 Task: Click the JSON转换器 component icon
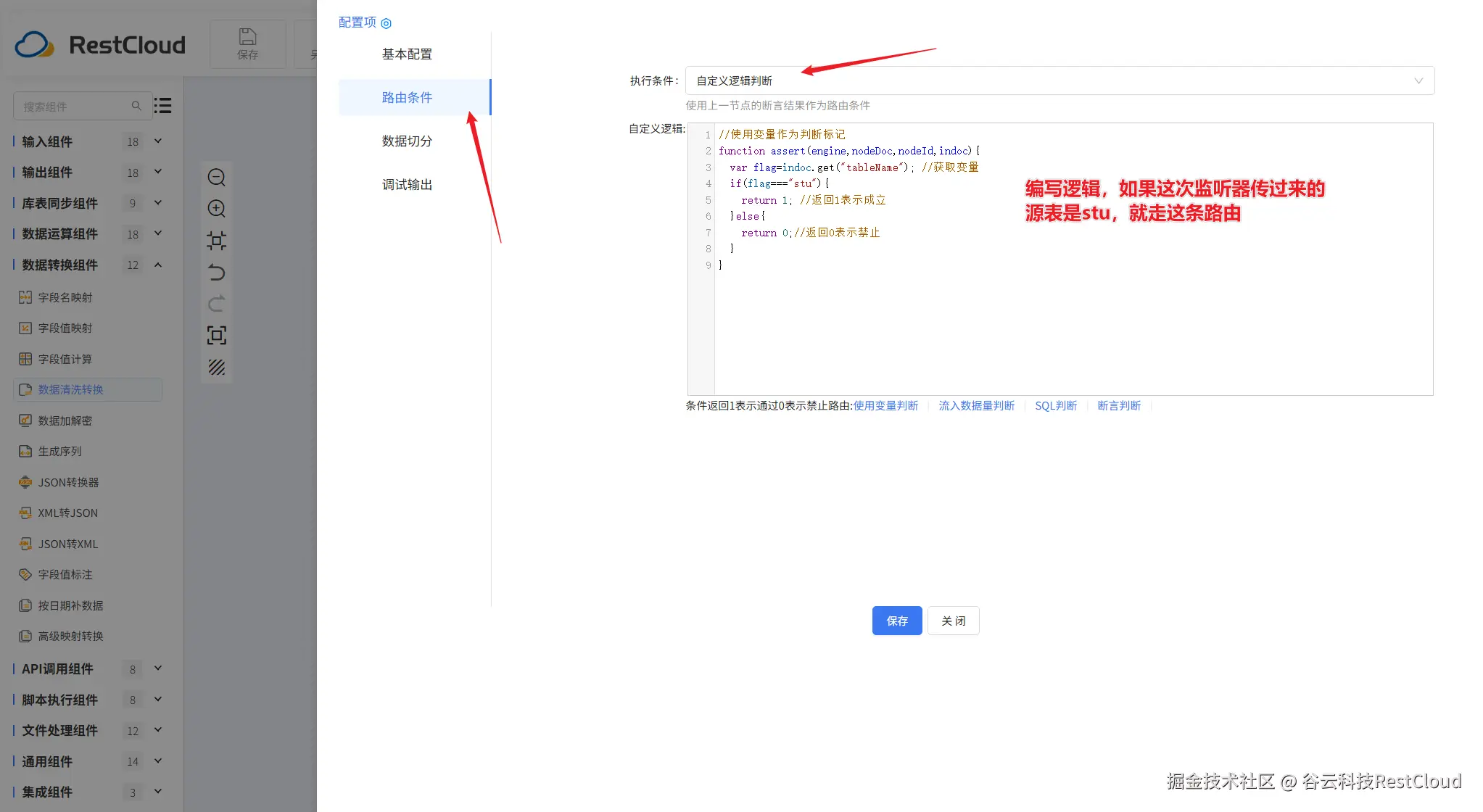coord(25,482)
